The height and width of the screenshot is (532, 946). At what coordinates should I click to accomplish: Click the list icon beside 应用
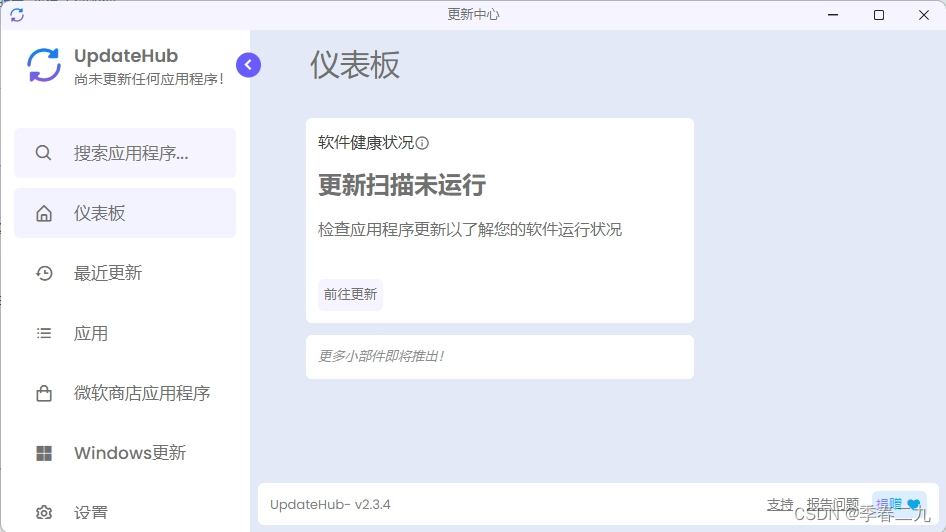[43, 333]
